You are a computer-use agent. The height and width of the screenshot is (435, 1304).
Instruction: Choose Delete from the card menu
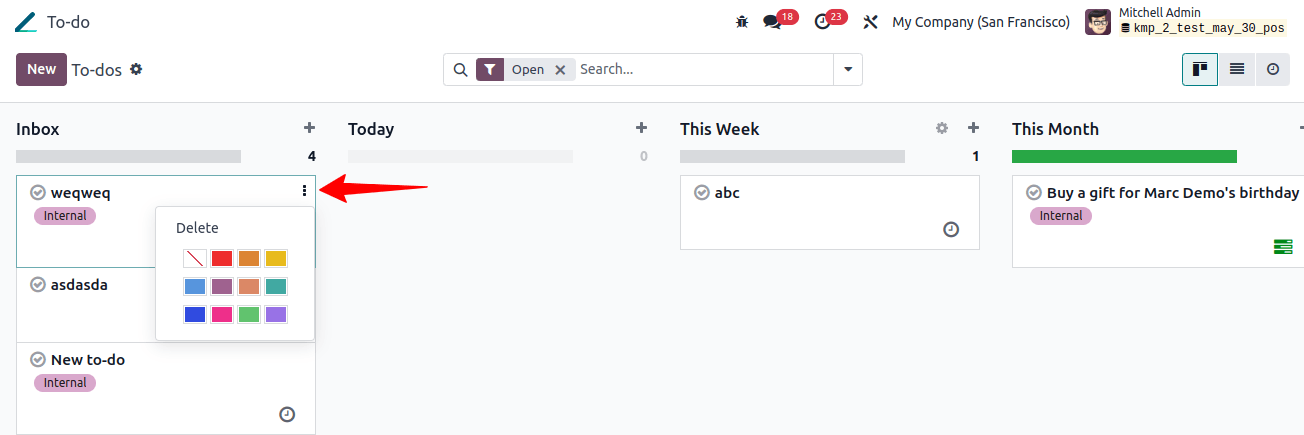[x=197, y=228]
